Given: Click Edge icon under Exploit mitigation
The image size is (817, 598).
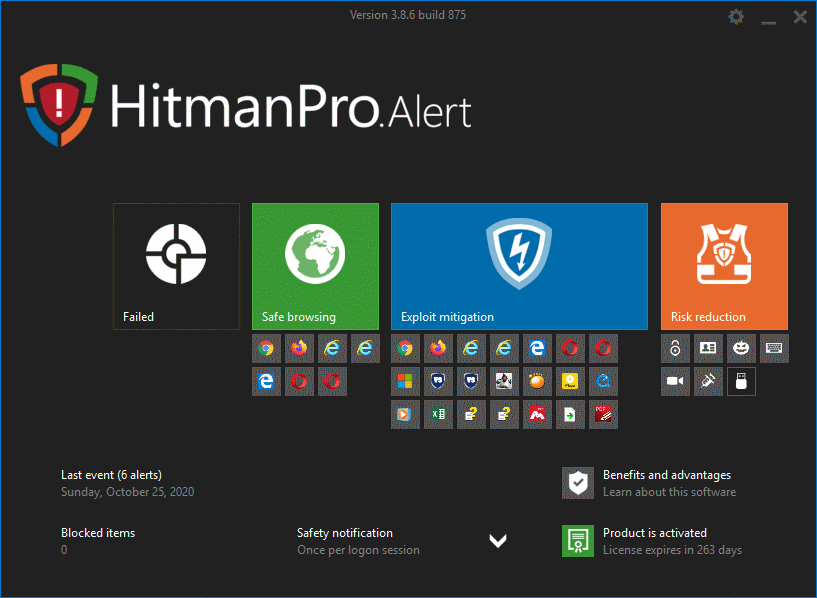Looking at the screenshot, I should (537, 348).
